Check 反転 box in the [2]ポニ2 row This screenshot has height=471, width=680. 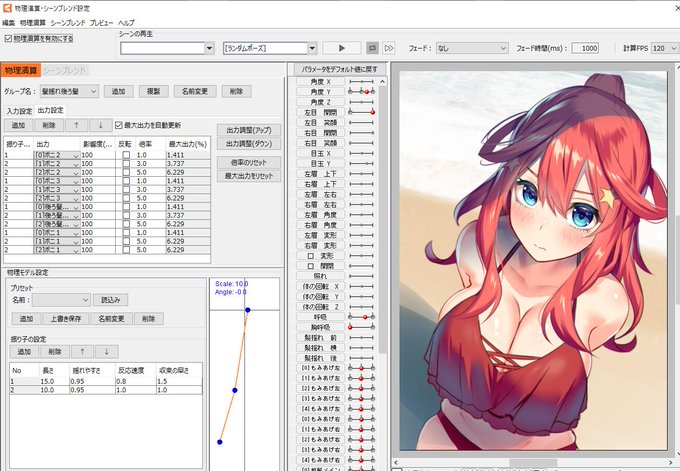click(x=126, y=172)
